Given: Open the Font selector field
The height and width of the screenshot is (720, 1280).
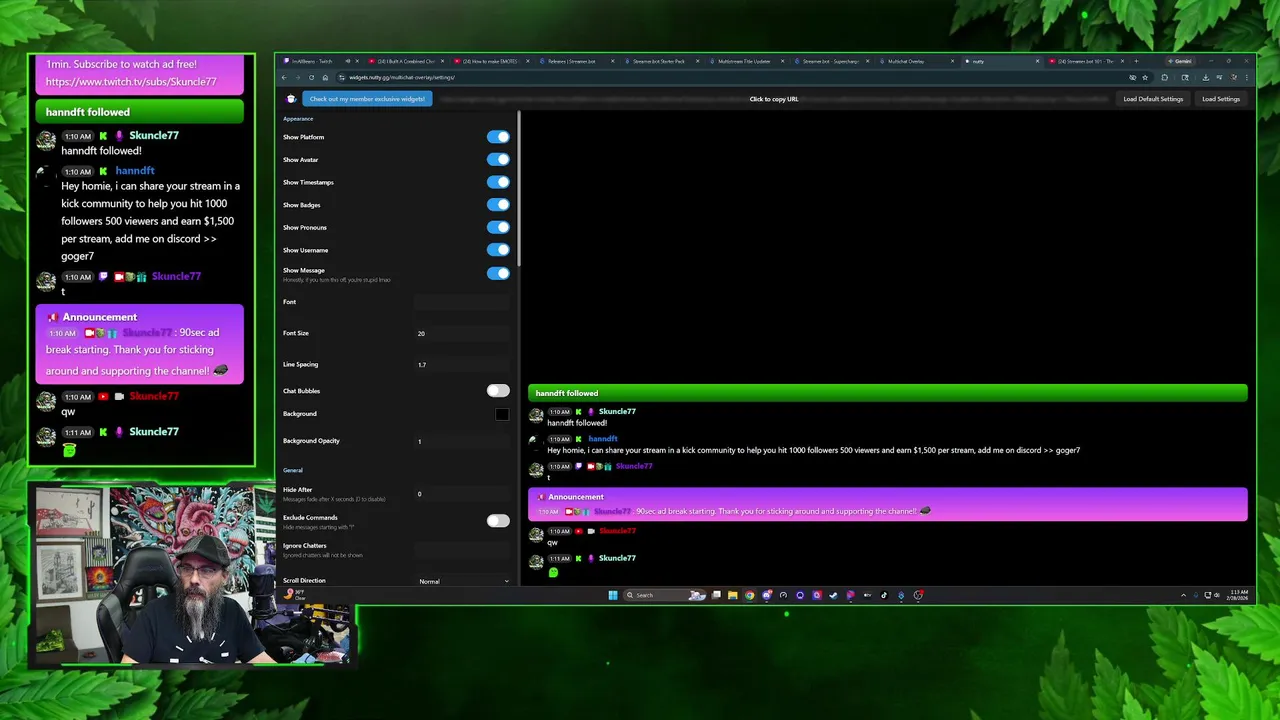Looking at the screenshot, I should coord(463,302).
